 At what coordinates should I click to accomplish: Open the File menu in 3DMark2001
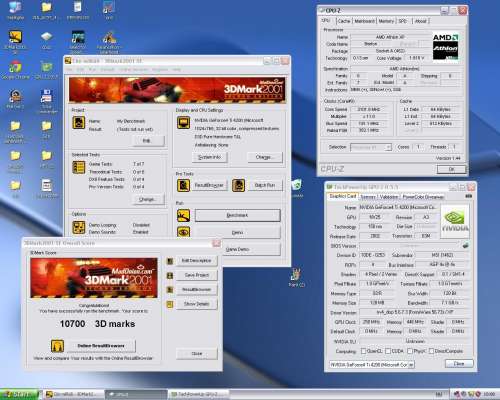point(69,69)
